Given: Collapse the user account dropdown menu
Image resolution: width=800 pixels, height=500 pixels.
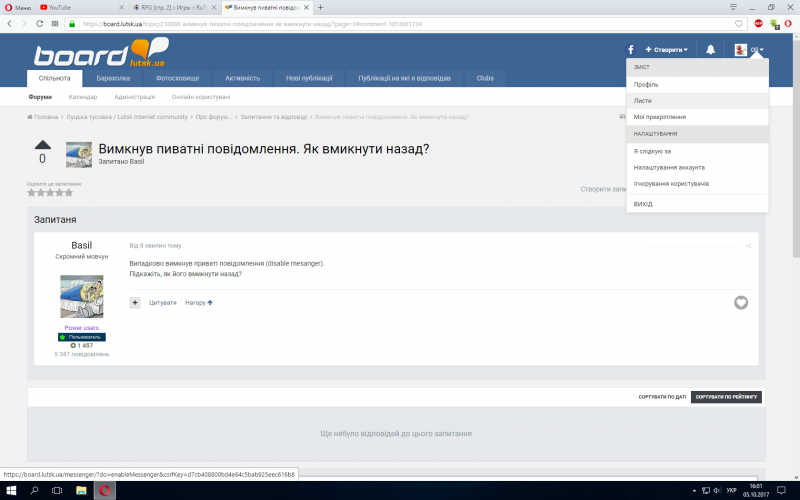Looking at the screenshot, I should tap(750, 49).
